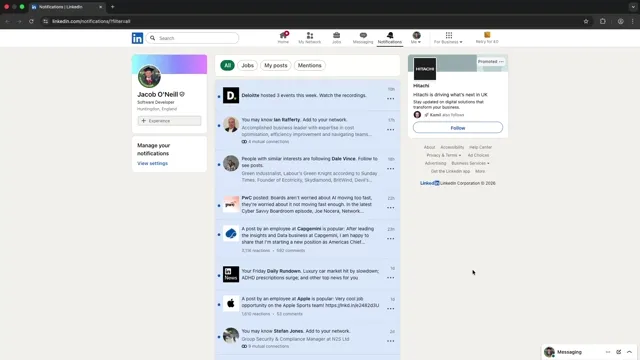Viewport: 640px width, 360px height.
Task: Open the Ad Choices footer link
Action: [x=478, y=156]
